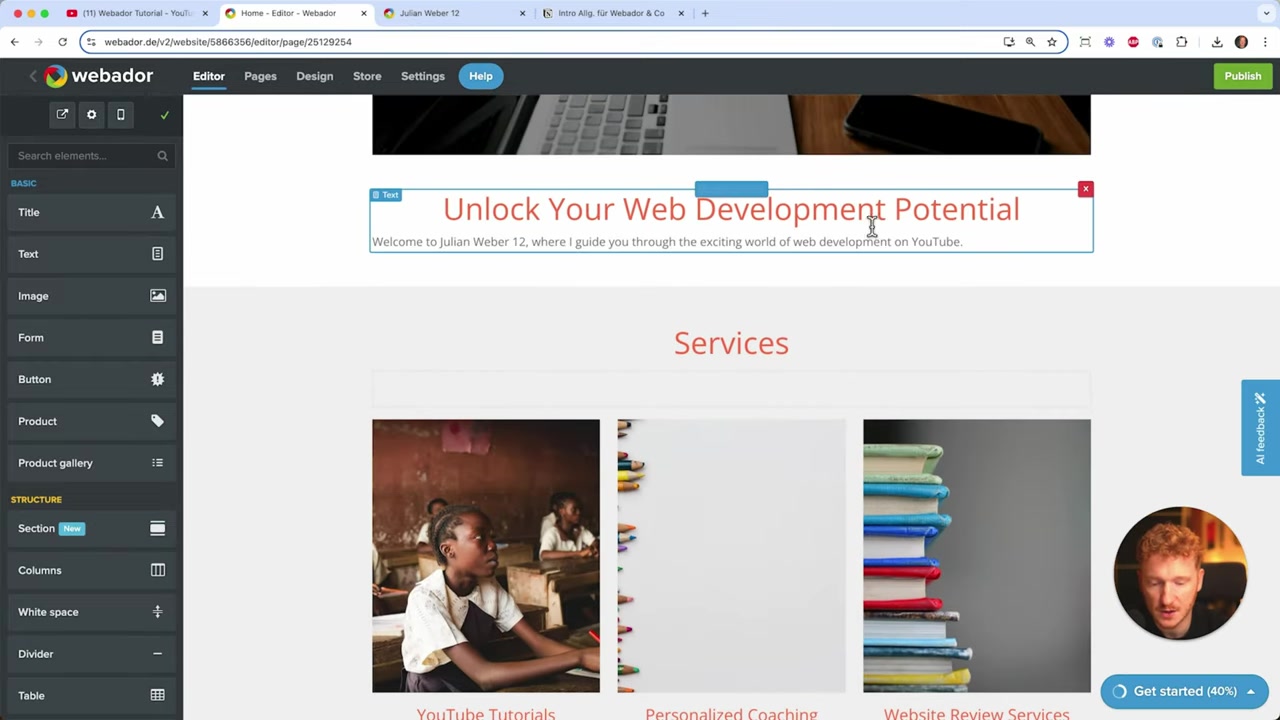Open sidebar settings gear
1280x720 pixels.
91,115
